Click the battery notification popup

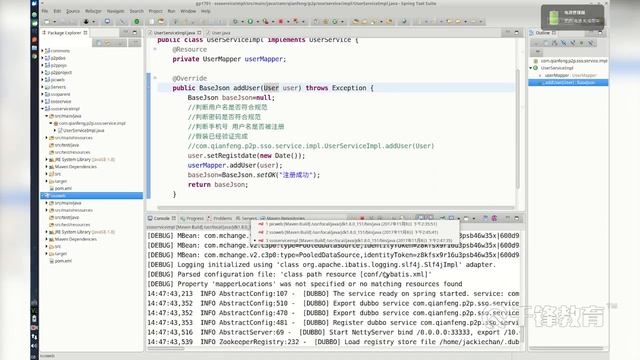tap(572, 17)
